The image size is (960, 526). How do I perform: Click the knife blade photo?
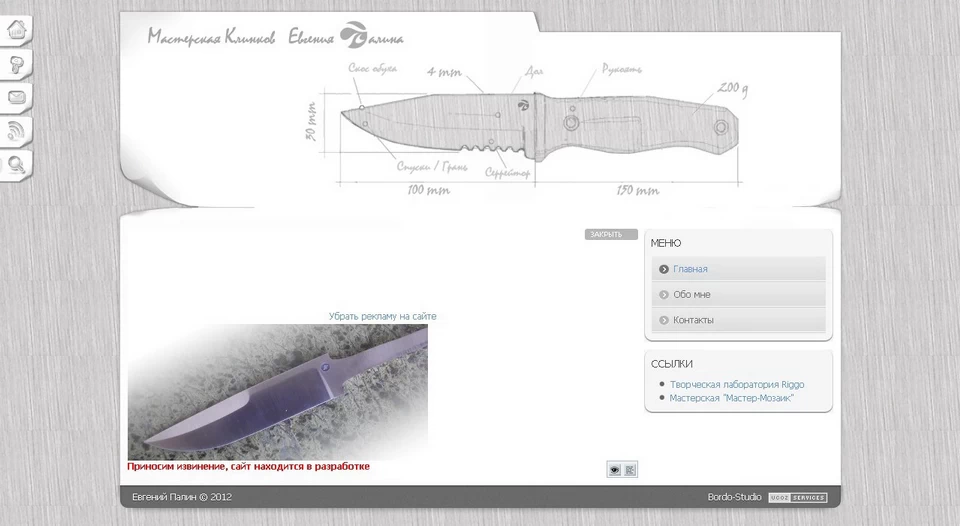coord(277,391)
